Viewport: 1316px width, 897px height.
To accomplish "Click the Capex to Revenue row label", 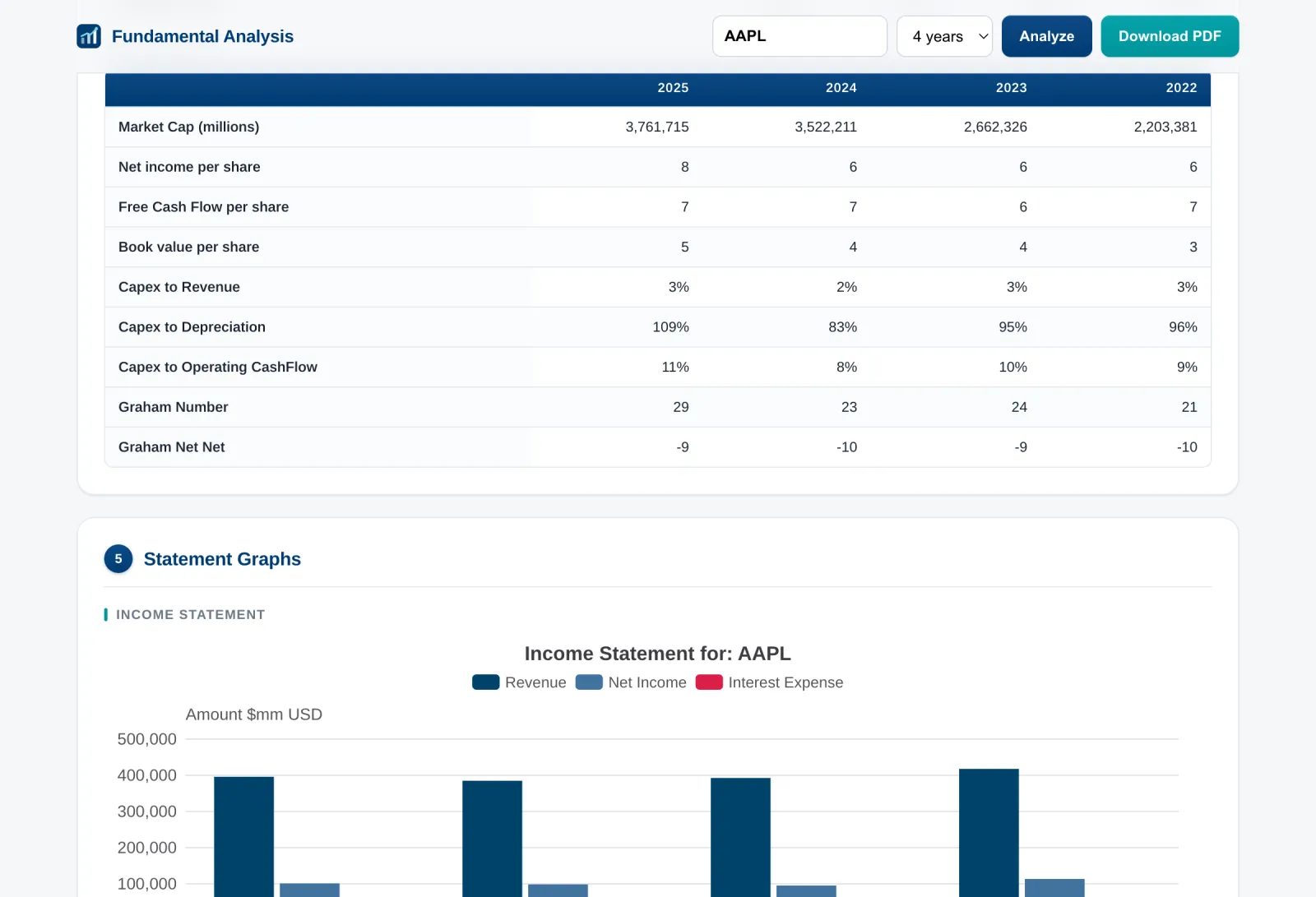I will 179,287.
